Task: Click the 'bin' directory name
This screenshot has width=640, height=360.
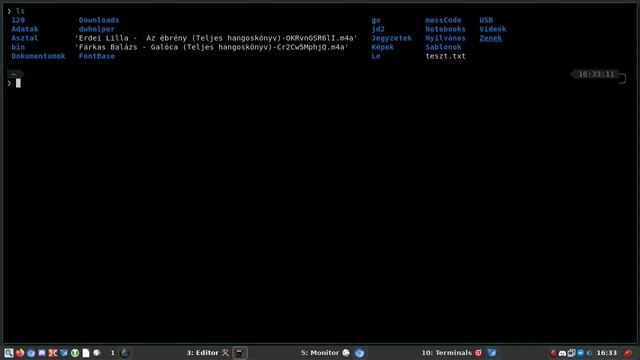Action: click(18, 47)
